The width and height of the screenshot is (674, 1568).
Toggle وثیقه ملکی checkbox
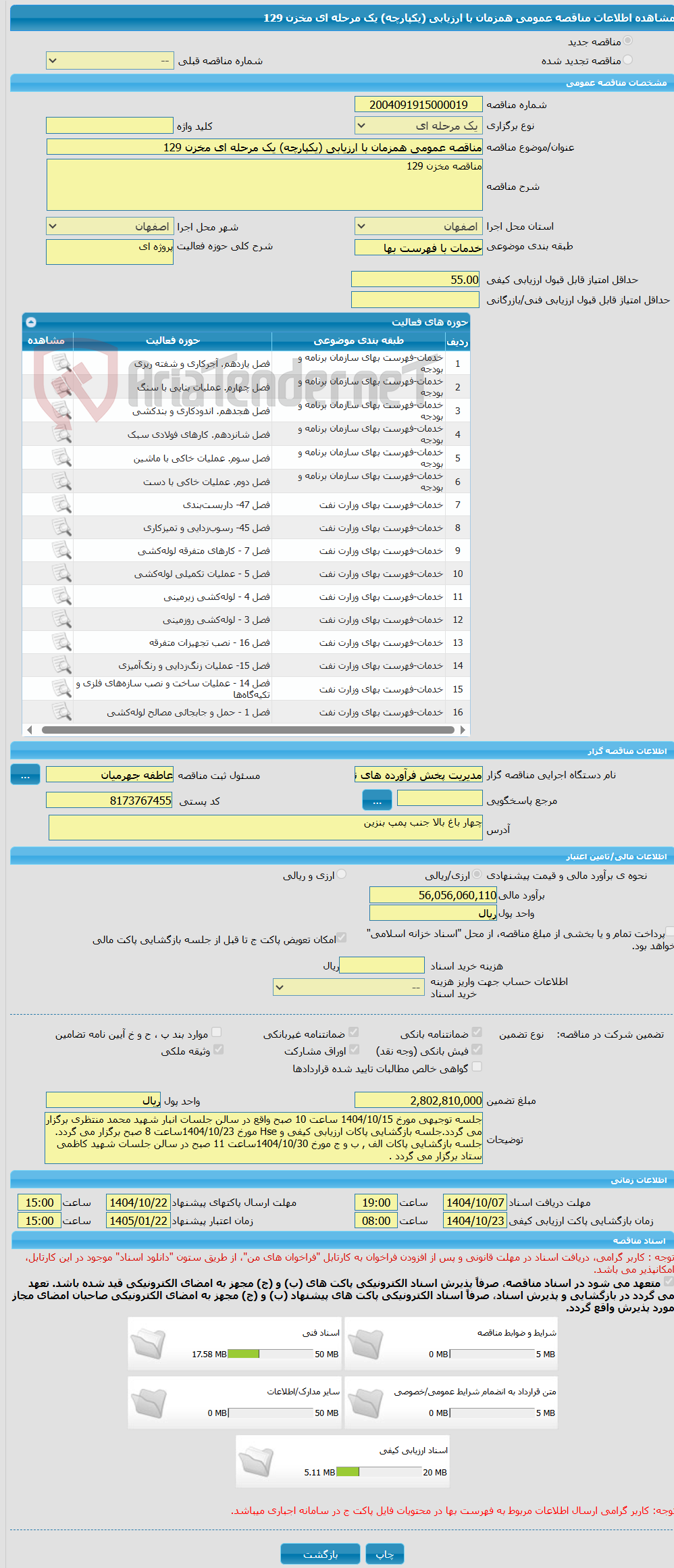218,1049
